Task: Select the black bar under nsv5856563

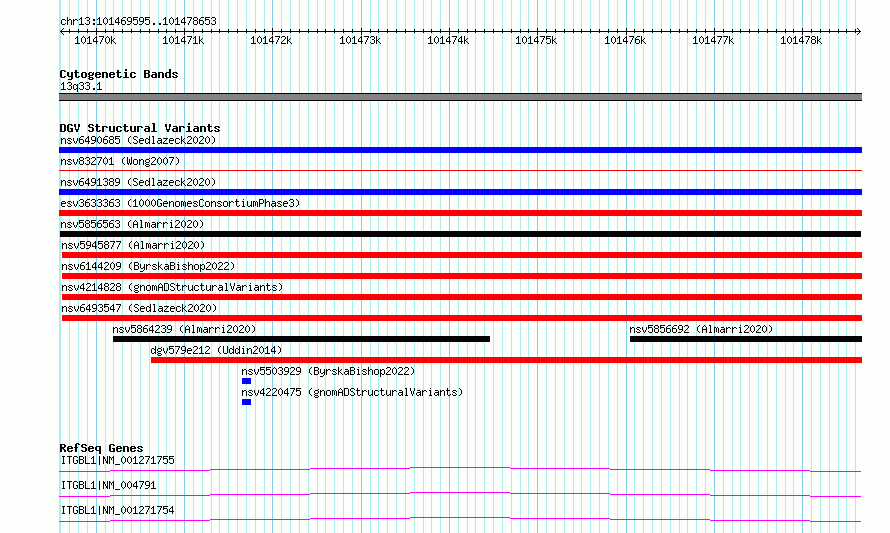Action: pos(460,234)
